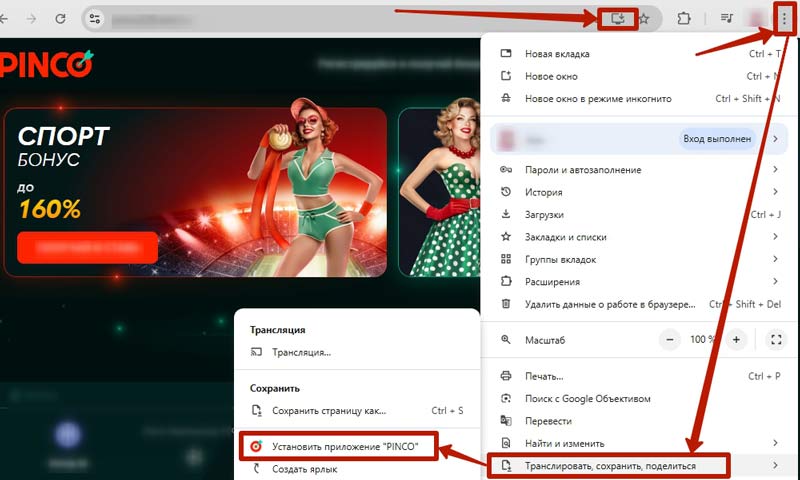800x480 pixels.
Task: Increase zoom with the plus button
Action: click(x=736, y=340)
